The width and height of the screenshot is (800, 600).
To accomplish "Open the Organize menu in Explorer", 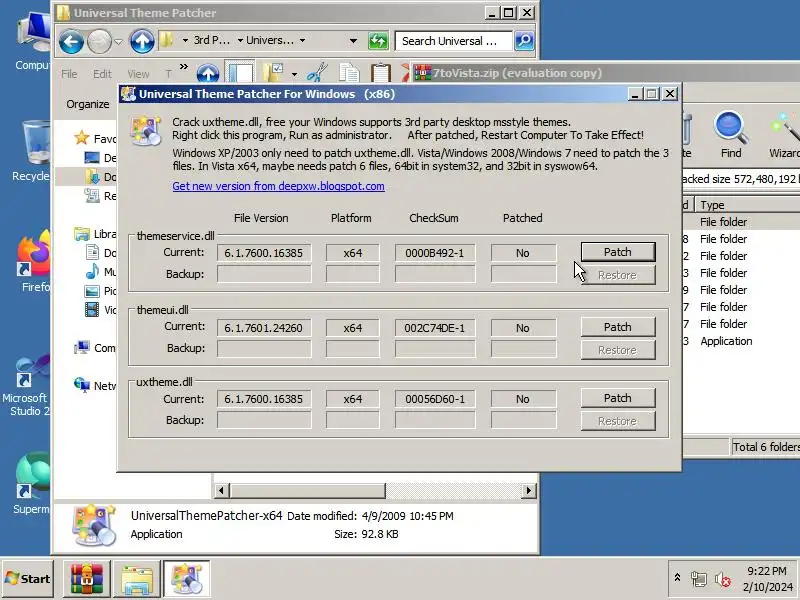I will [x=88, y=104].
